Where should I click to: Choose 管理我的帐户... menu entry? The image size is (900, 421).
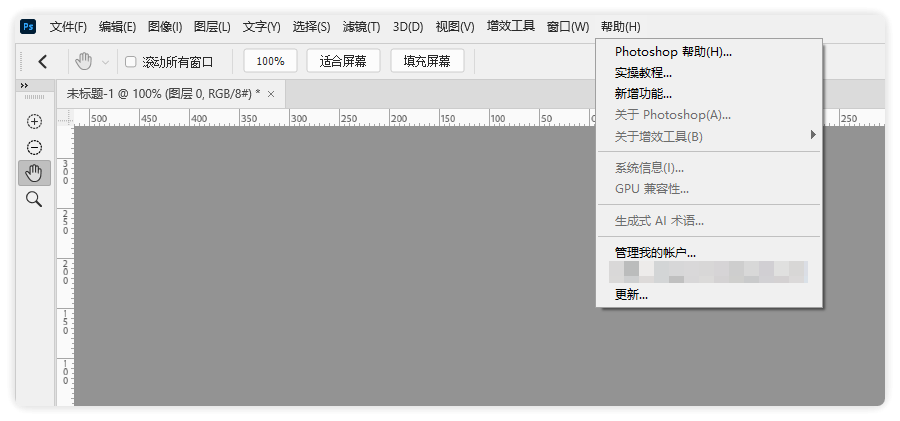[x=709, y=252]
